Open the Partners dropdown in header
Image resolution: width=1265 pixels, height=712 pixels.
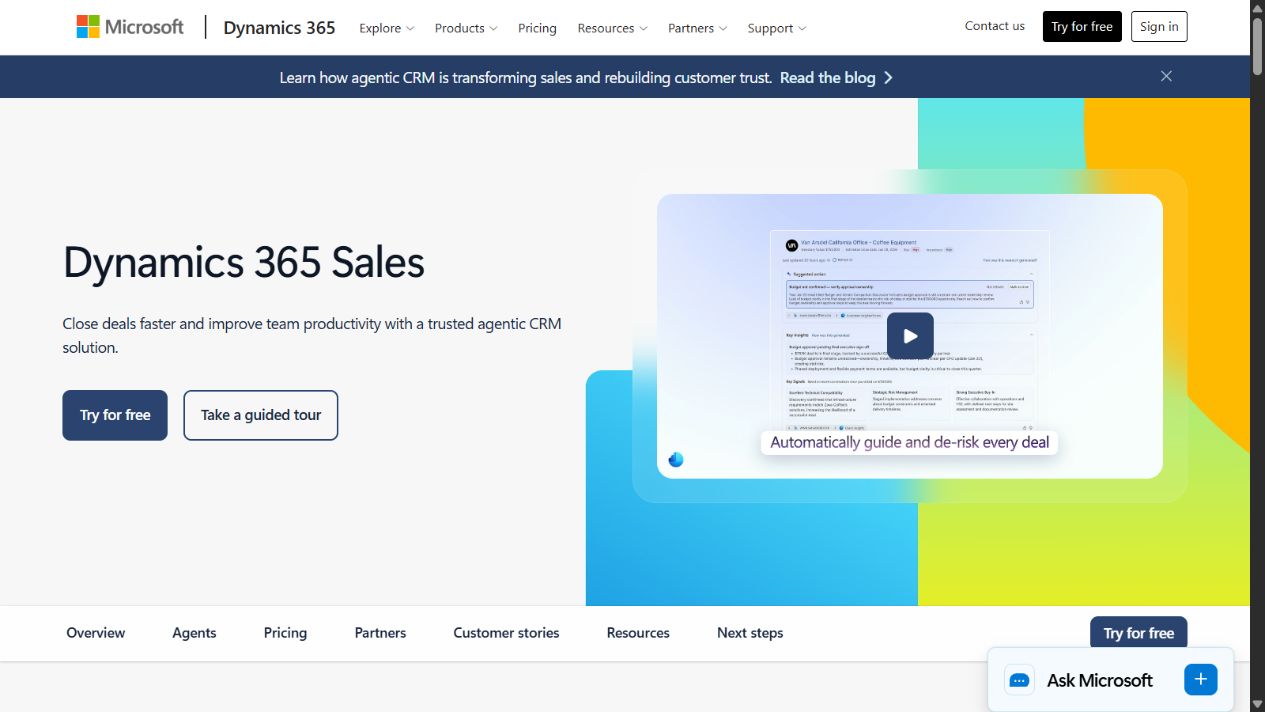coord(698,28)
